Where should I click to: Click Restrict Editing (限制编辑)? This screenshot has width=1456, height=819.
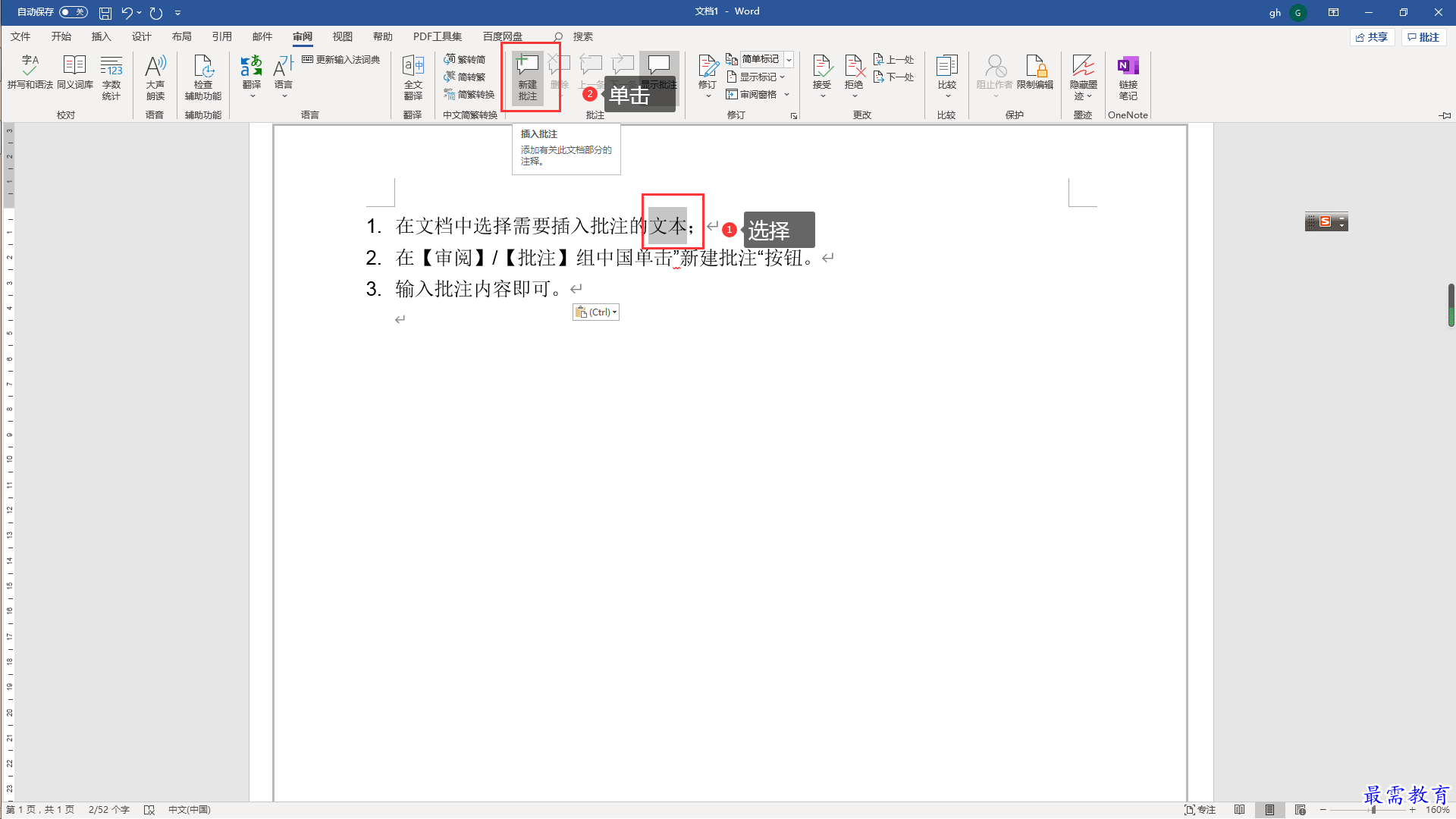[x=1035, y=73]
